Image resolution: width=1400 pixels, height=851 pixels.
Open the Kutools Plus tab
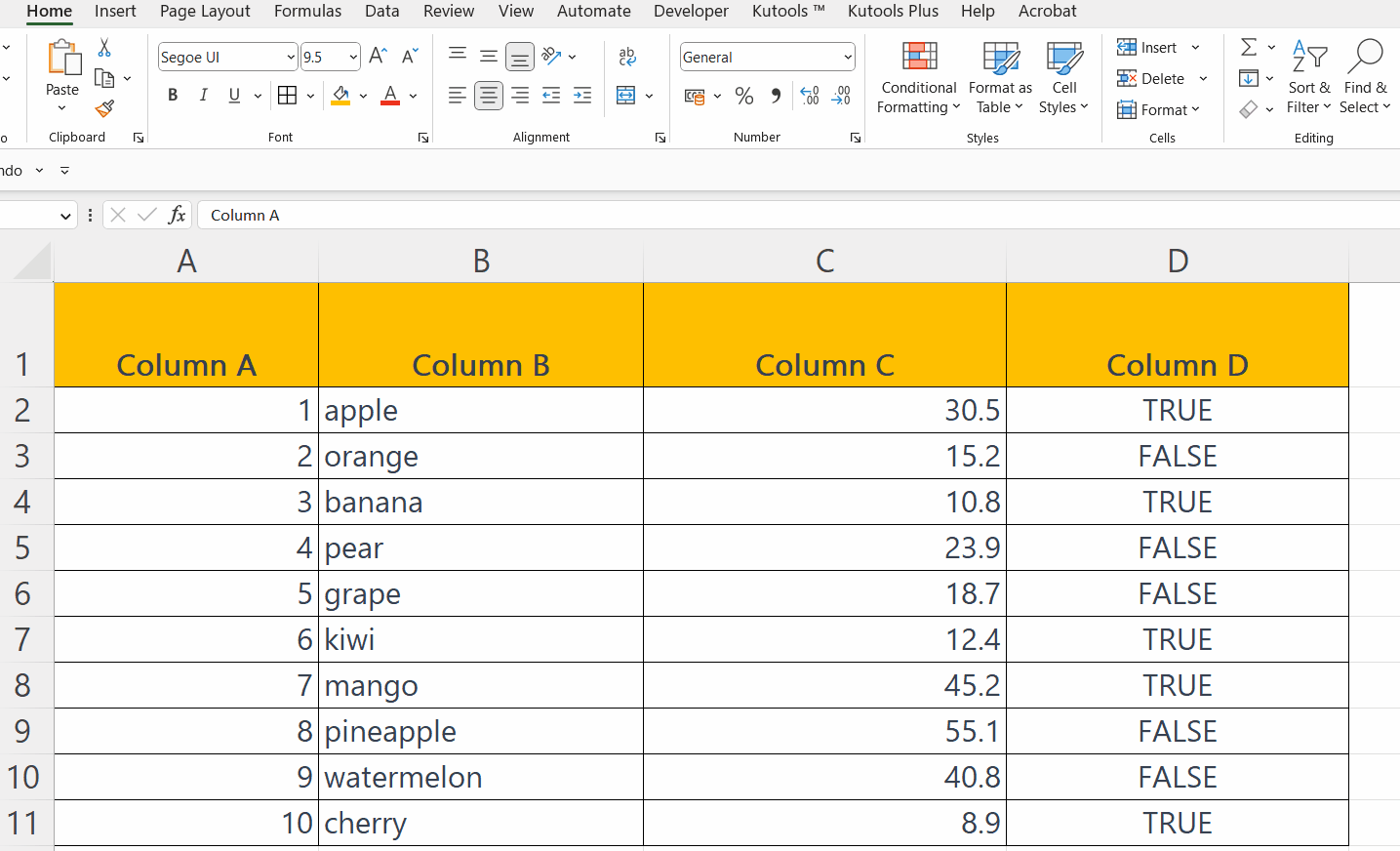893,12
